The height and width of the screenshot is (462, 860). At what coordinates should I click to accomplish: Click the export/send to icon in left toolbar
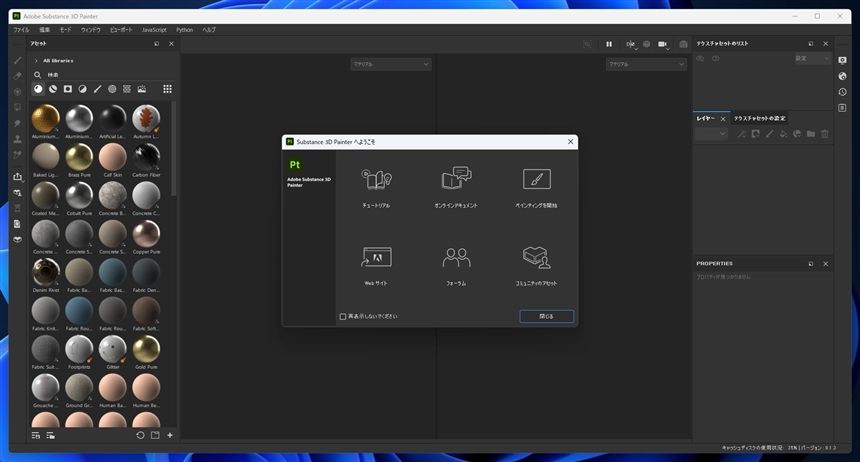click(18, 177)
